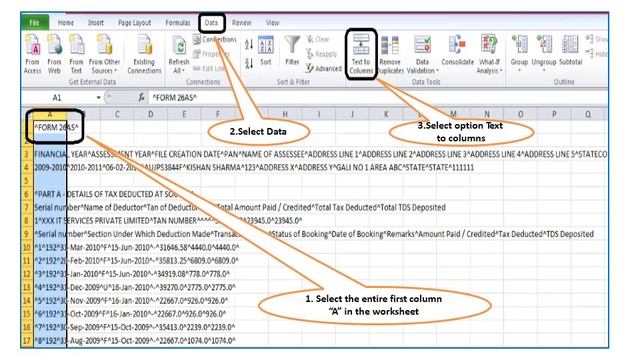640x360 pixels.
Task: Switch to the Data tab
Action: (x=211, y=23)
